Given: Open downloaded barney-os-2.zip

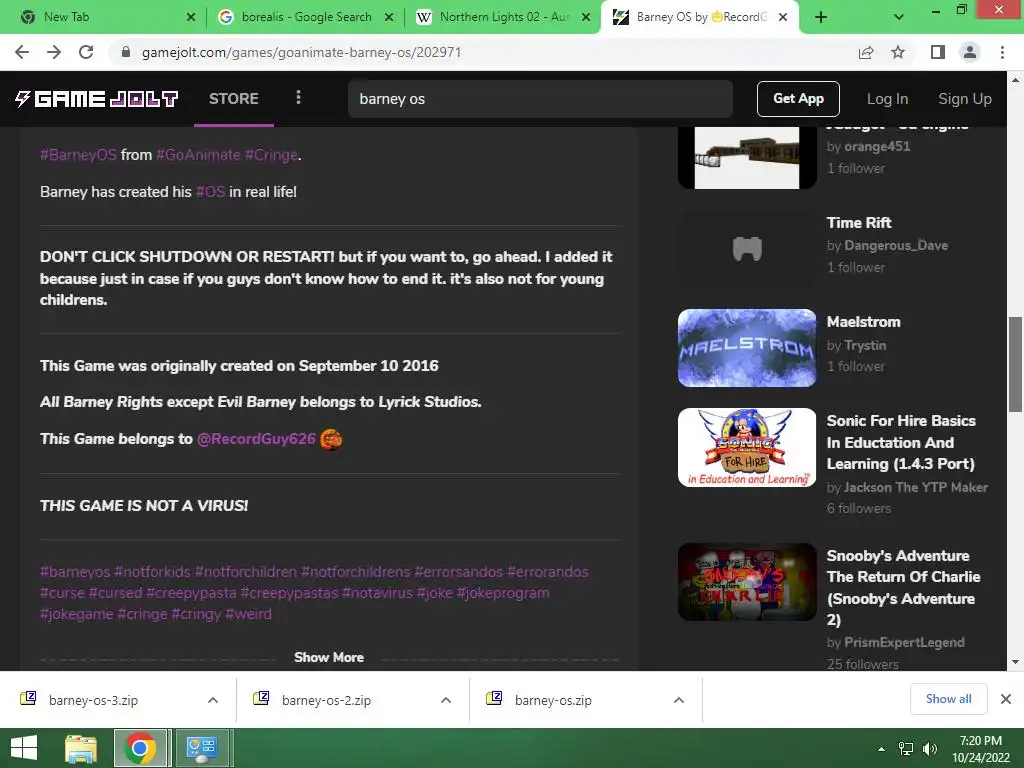Looking at the screenshot, I should pyautogui.click(x=326, y=700).
